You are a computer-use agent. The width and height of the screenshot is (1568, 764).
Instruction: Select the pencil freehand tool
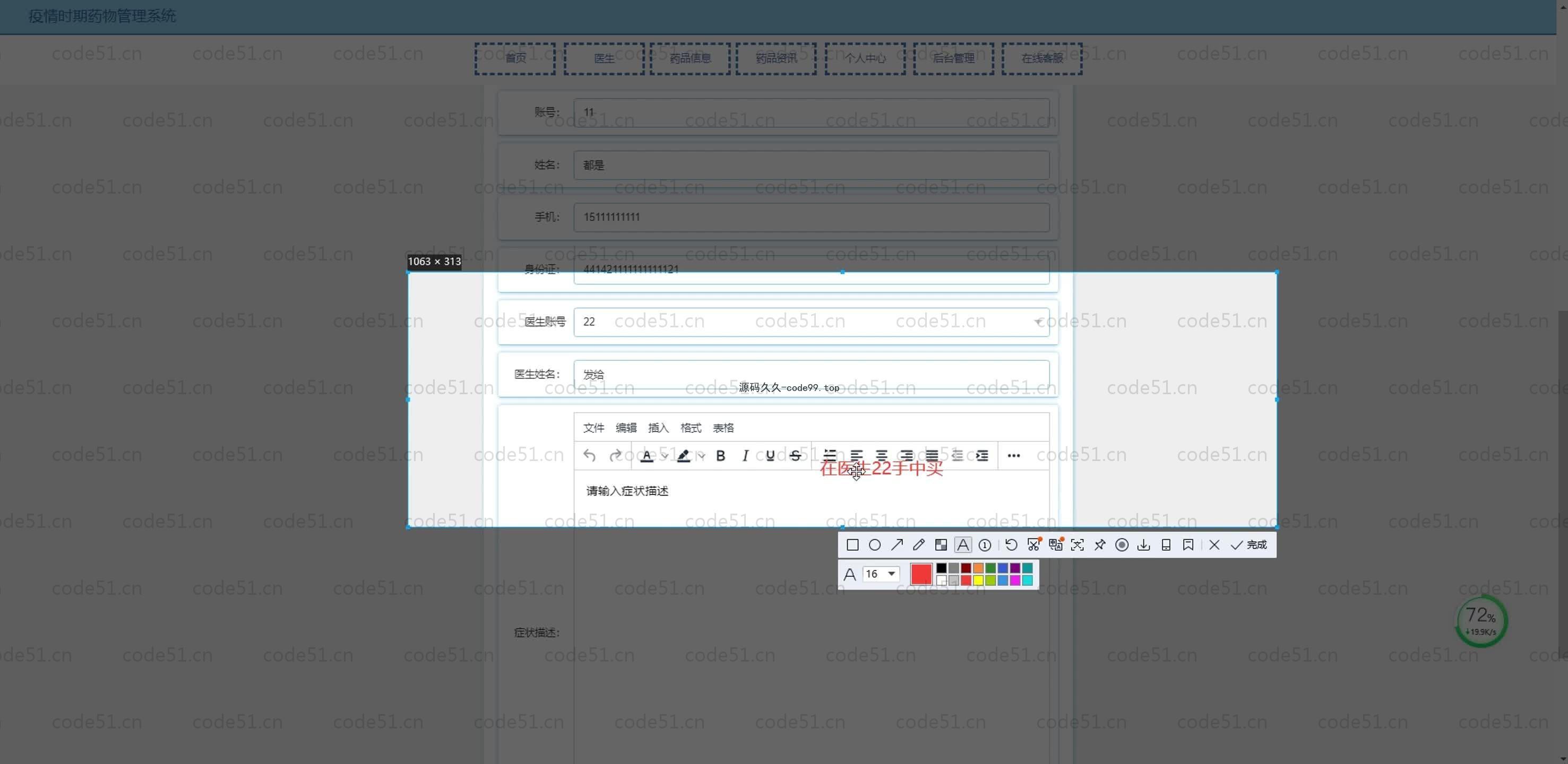click(x=918, y=545)
